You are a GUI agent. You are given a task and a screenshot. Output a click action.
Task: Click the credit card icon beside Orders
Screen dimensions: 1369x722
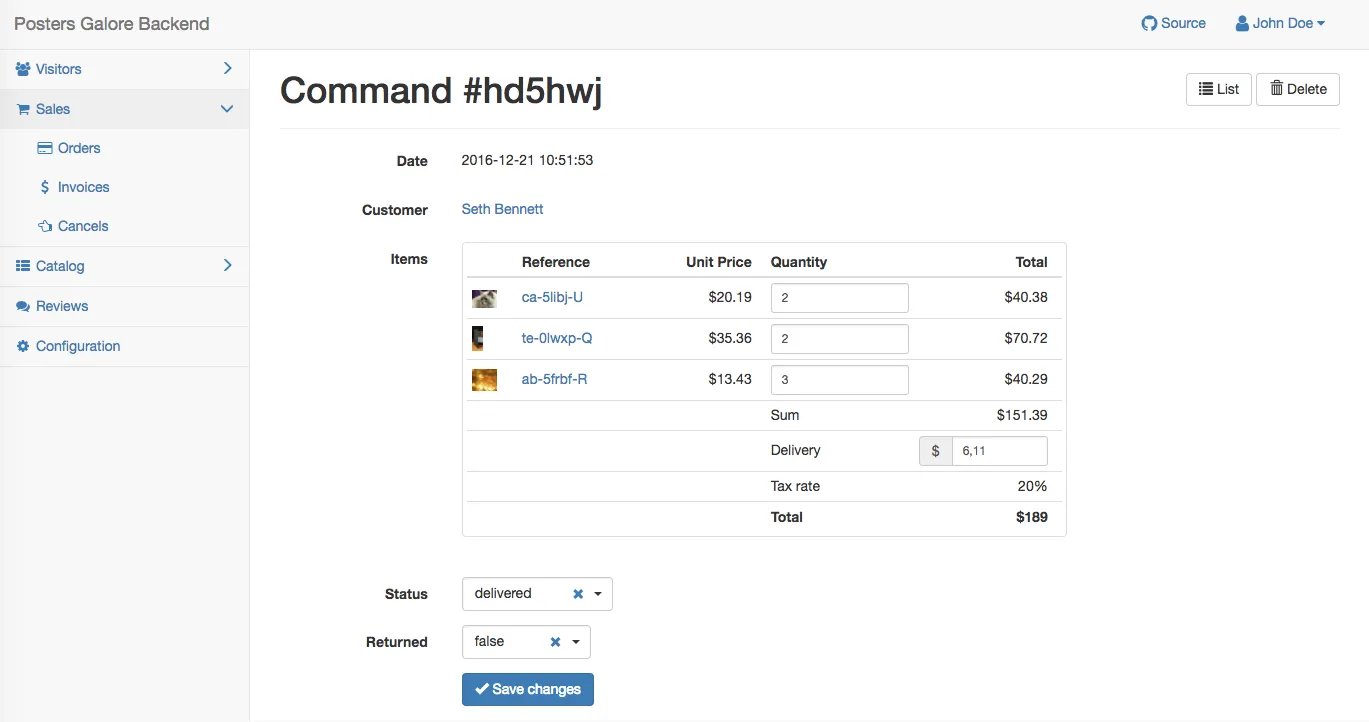pyautogui.click(x=44, y=148)
